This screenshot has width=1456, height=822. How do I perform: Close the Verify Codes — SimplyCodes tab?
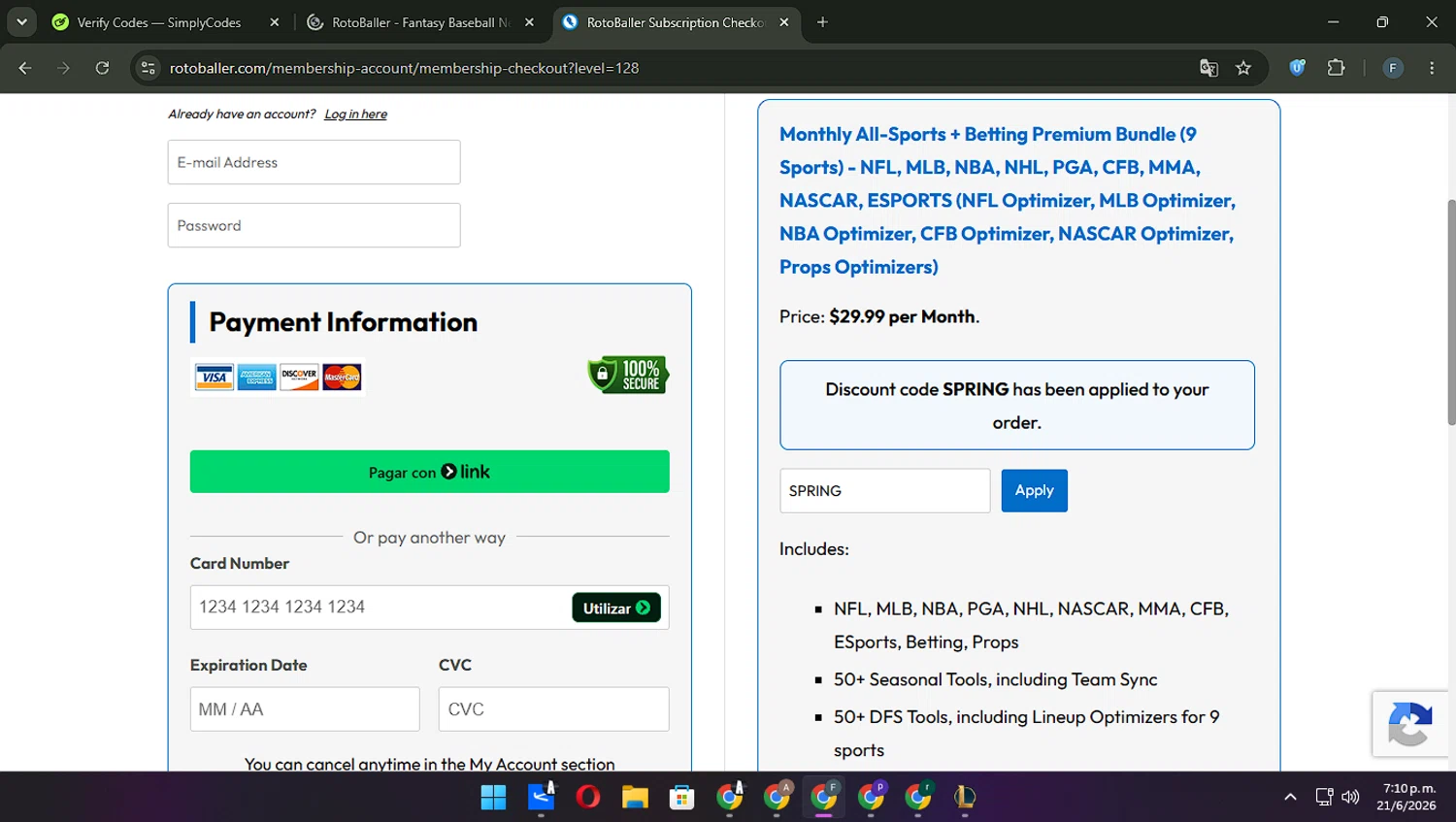click(275, 22)
